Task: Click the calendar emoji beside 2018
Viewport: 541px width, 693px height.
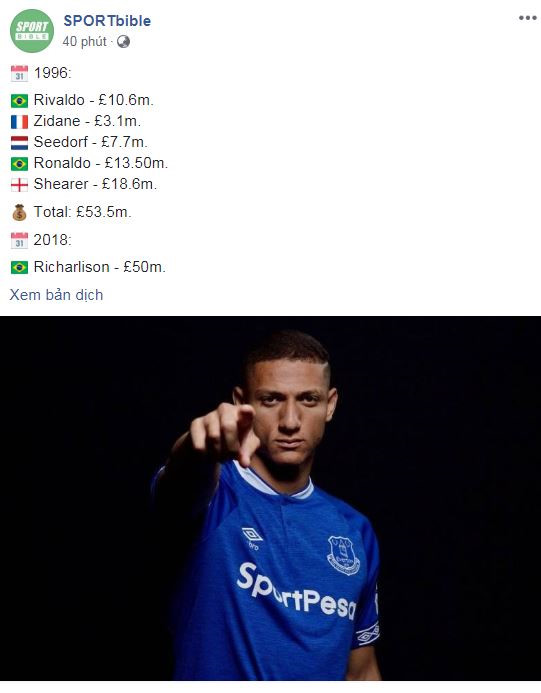Action: point(19,240)
